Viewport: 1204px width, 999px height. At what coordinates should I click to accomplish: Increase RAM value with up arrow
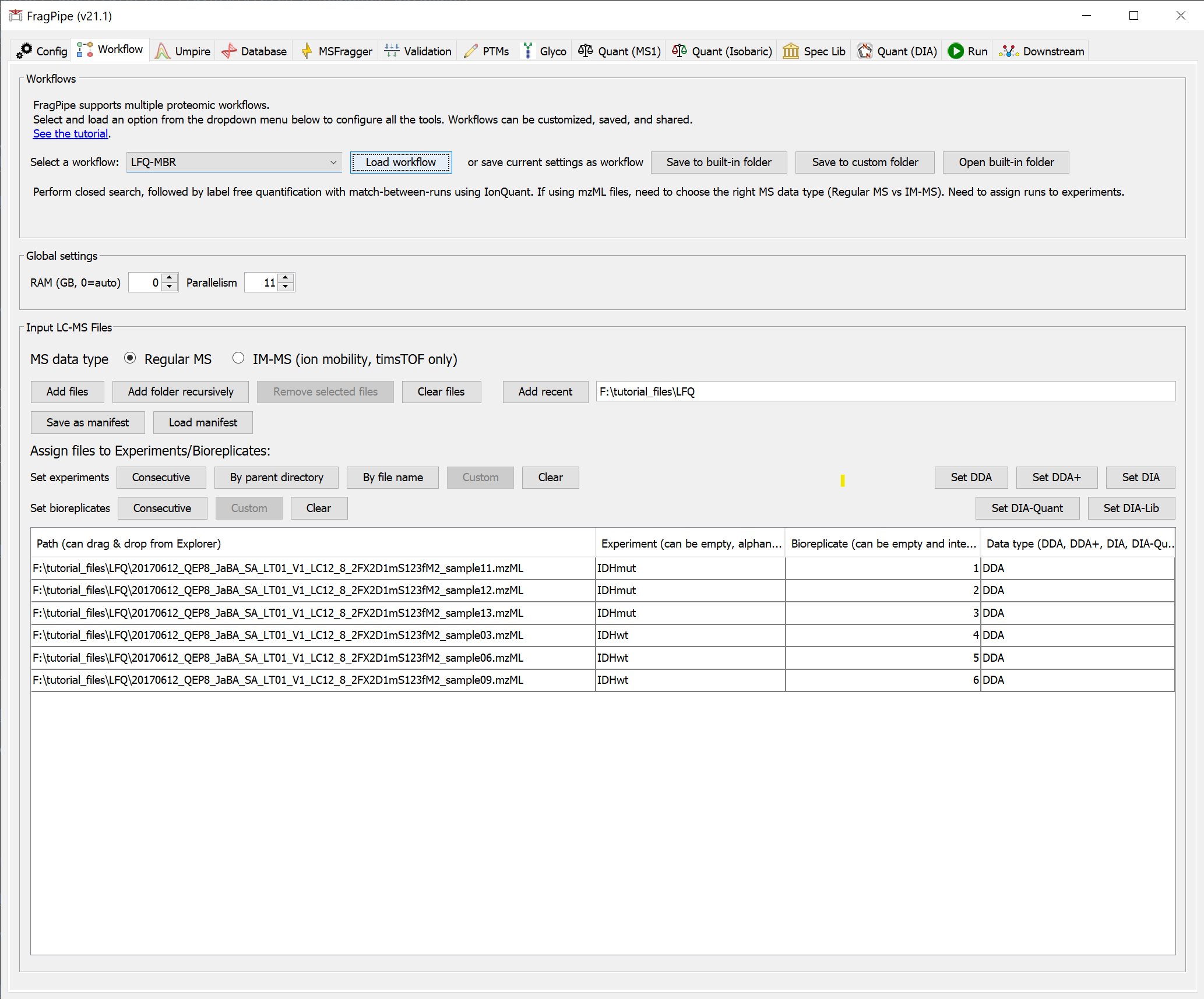170,278
